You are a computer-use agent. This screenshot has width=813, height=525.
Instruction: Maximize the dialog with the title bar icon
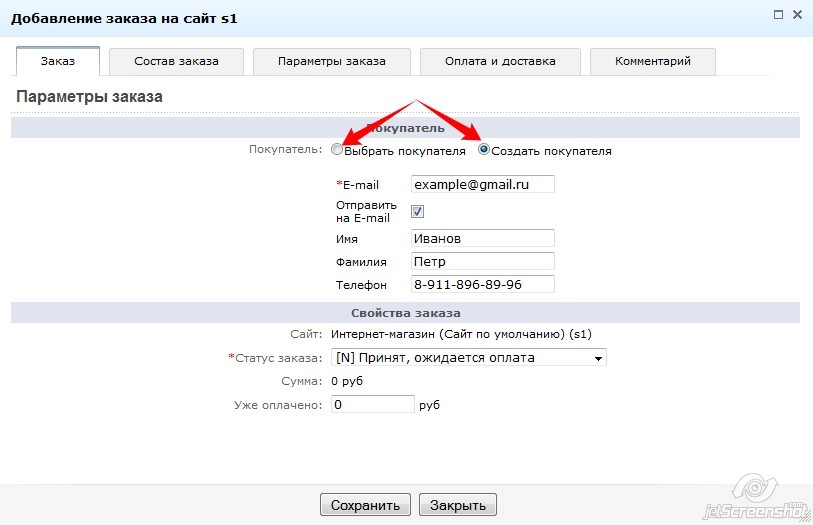coord(779,14)
